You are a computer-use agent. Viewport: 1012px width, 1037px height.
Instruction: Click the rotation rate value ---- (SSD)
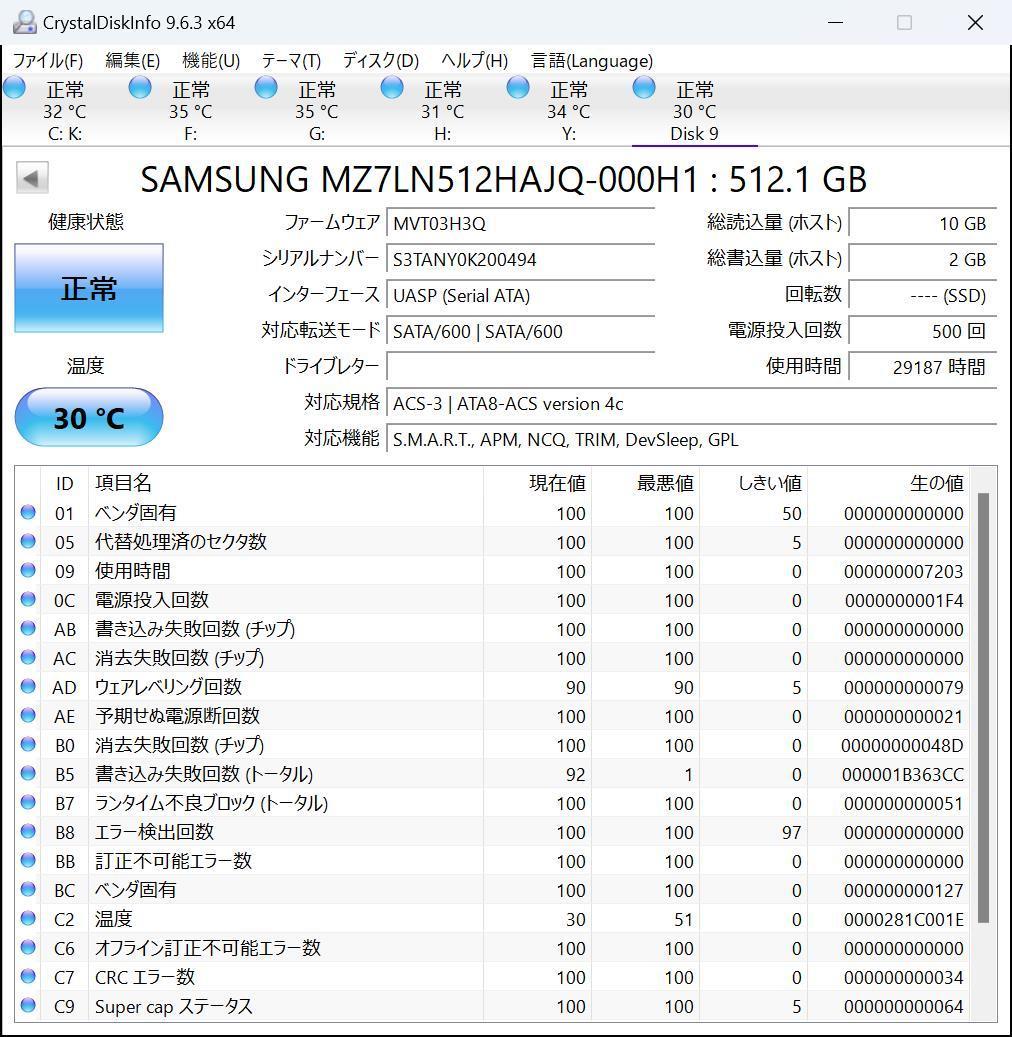coord(922,295)
